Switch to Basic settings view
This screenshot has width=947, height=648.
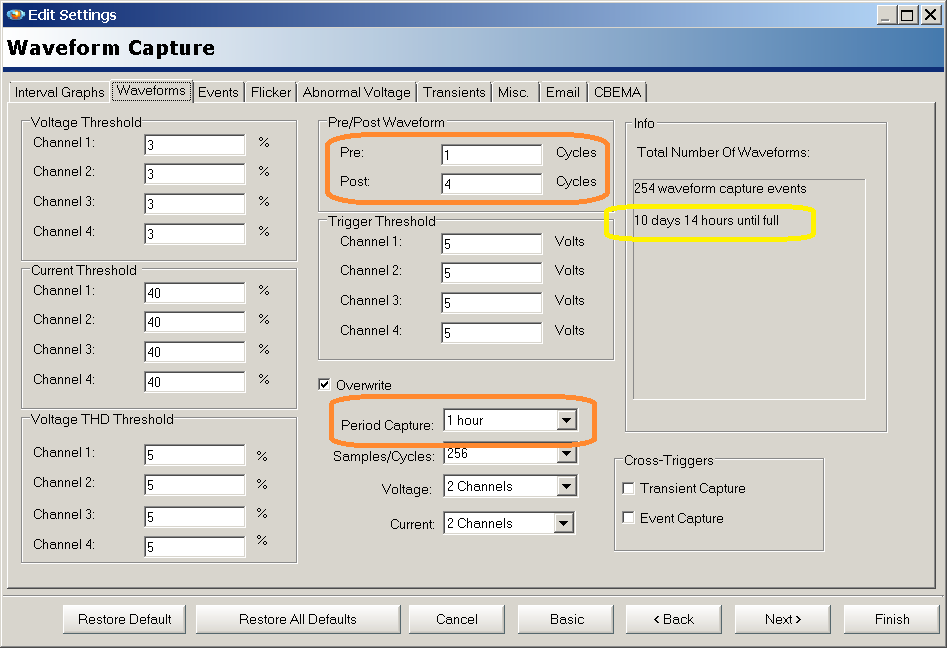coord(565,619)
